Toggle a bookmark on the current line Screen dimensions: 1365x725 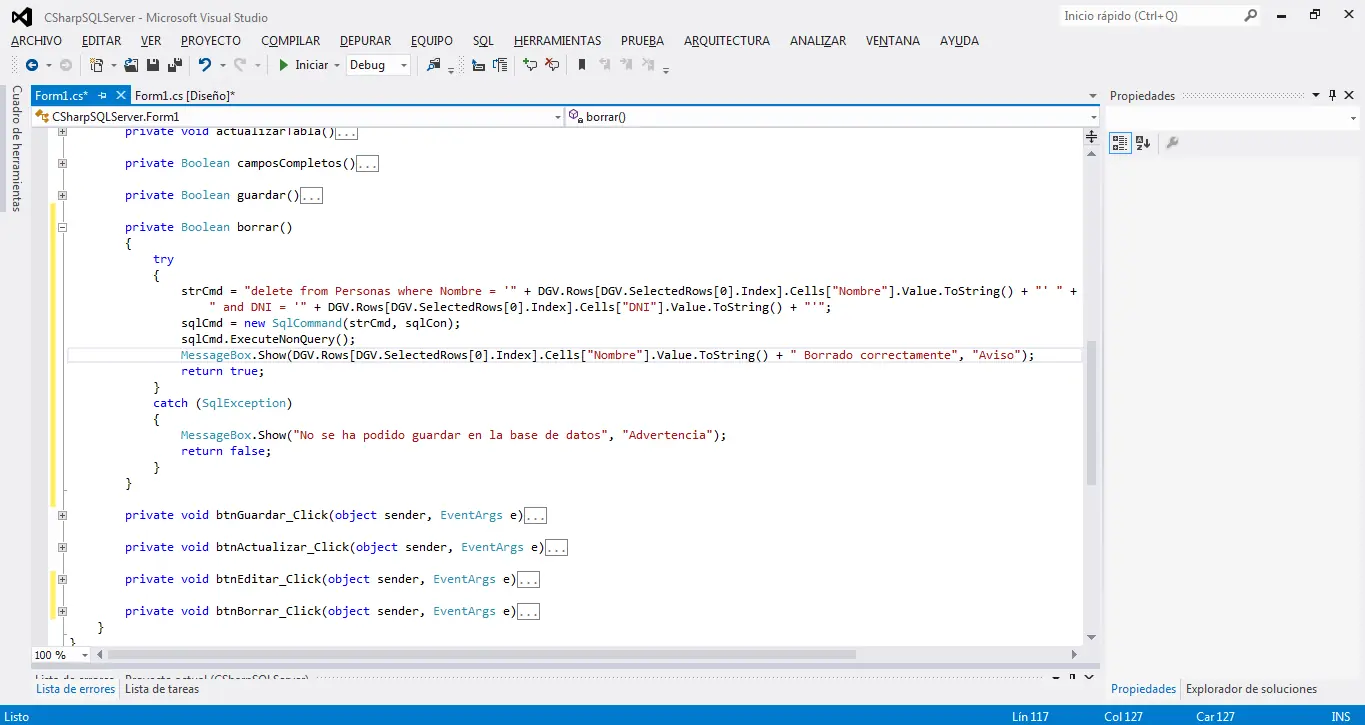581,65
